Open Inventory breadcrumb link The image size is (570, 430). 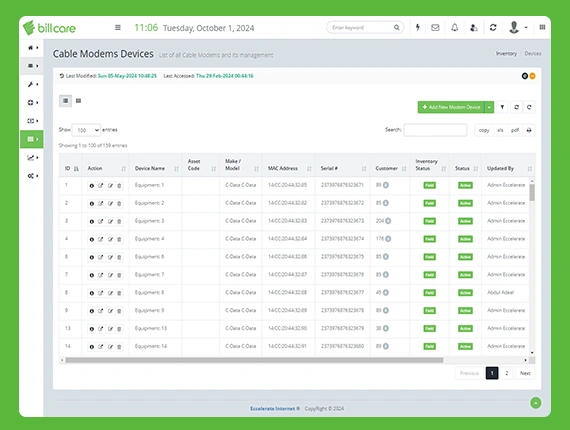(x=506, y=53)
